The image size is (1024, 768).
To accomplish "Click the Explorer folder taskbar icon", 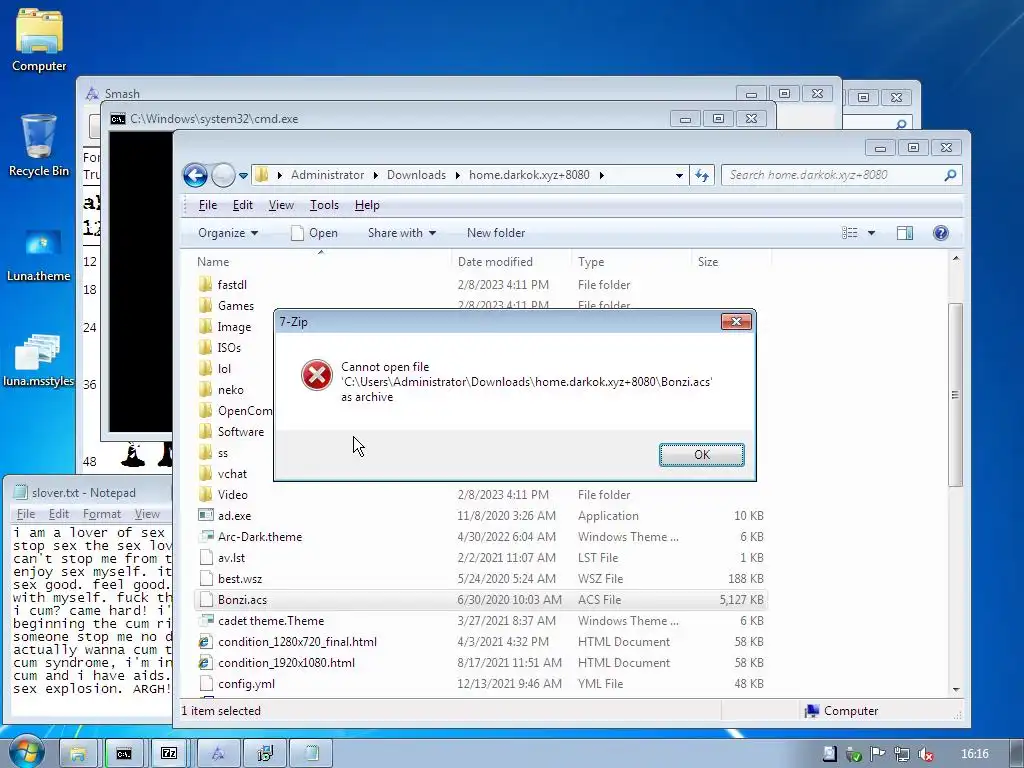I will (x=78, y=754).
